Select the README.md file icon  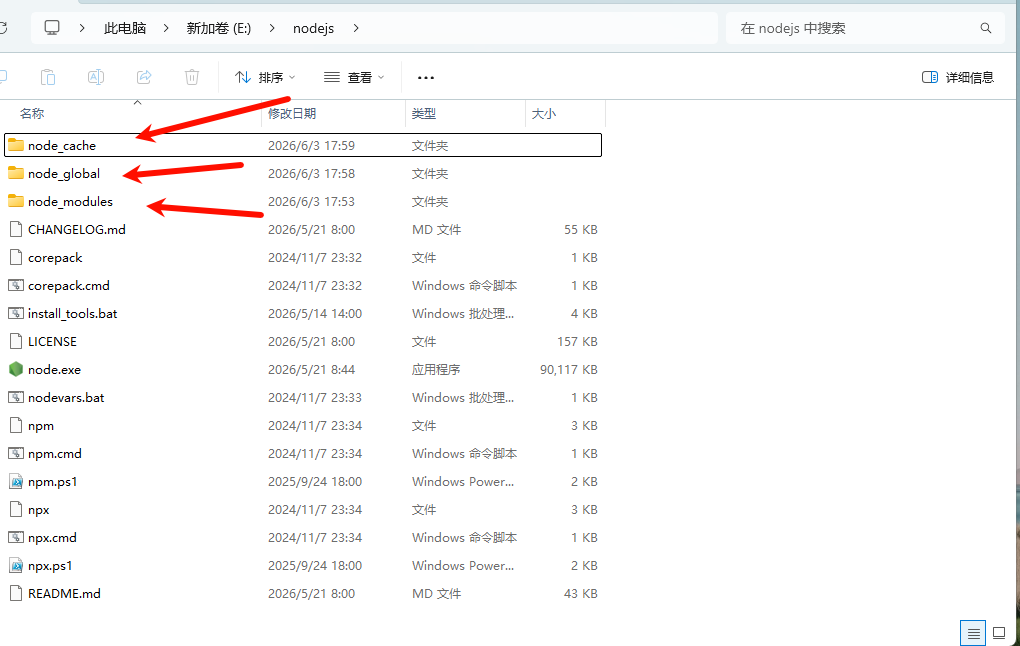point(16,593)
